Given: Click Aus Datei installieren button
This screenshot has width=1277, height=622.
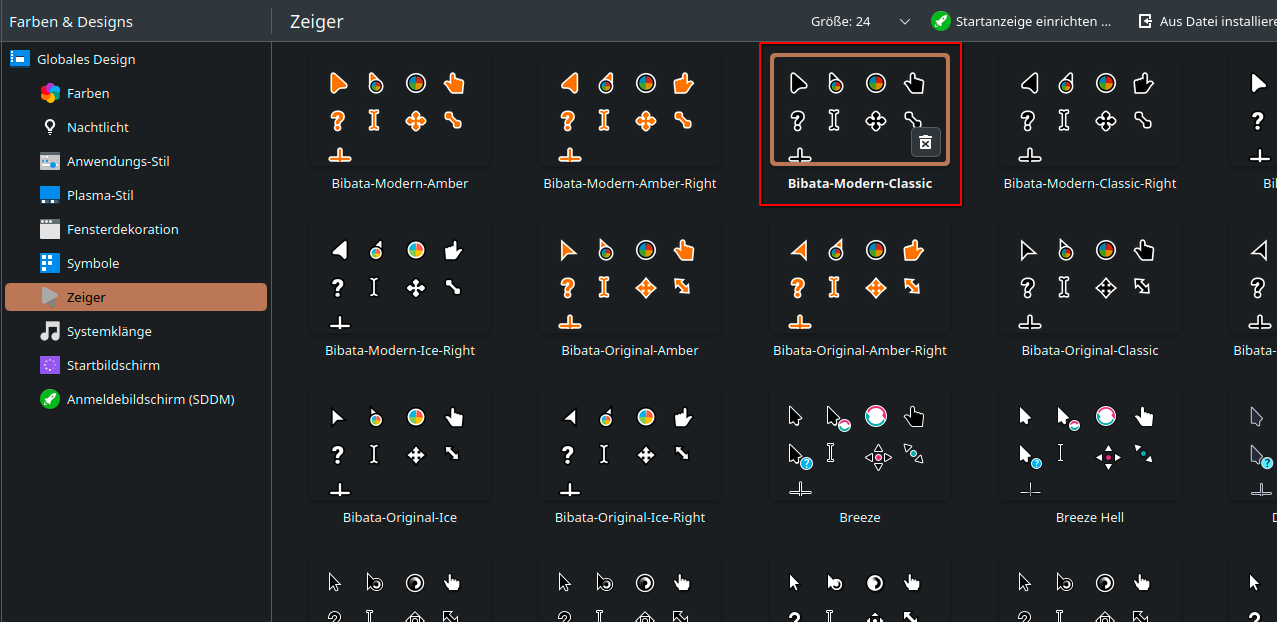Looking at the screenshot, I should 1204,21.
